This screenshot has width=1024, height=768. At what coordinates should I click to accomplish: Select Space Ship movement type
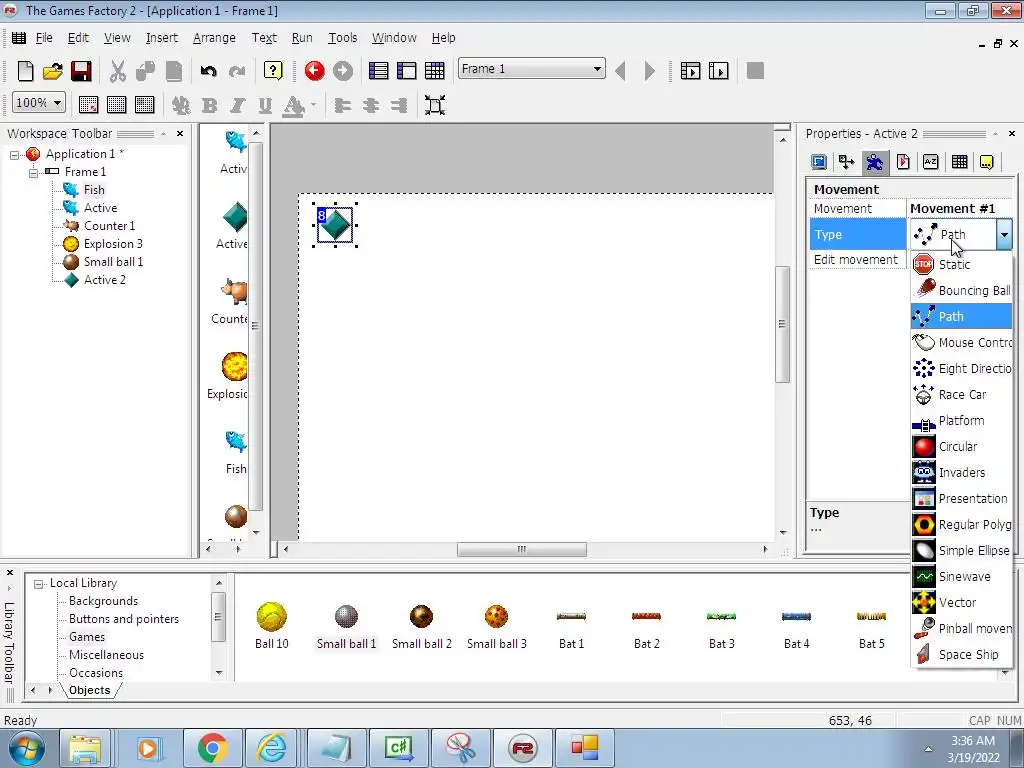pyautogui.click(x=961, y=654)
